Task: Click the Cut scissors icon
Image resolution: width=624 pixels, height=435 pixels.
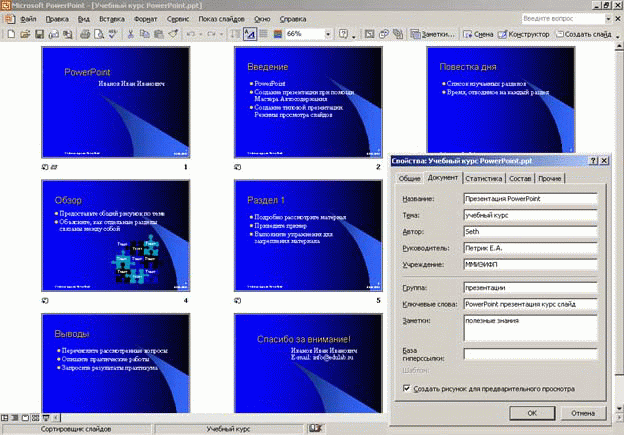Action: click(130, 34)
